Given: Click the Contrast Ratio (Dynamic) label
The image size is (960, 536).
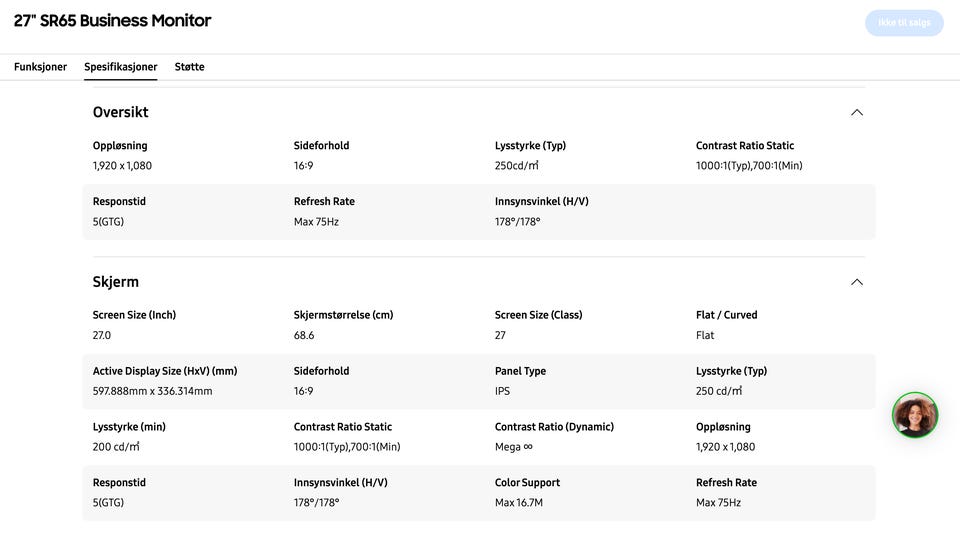Looking at the screenshot, I should 554,427.
